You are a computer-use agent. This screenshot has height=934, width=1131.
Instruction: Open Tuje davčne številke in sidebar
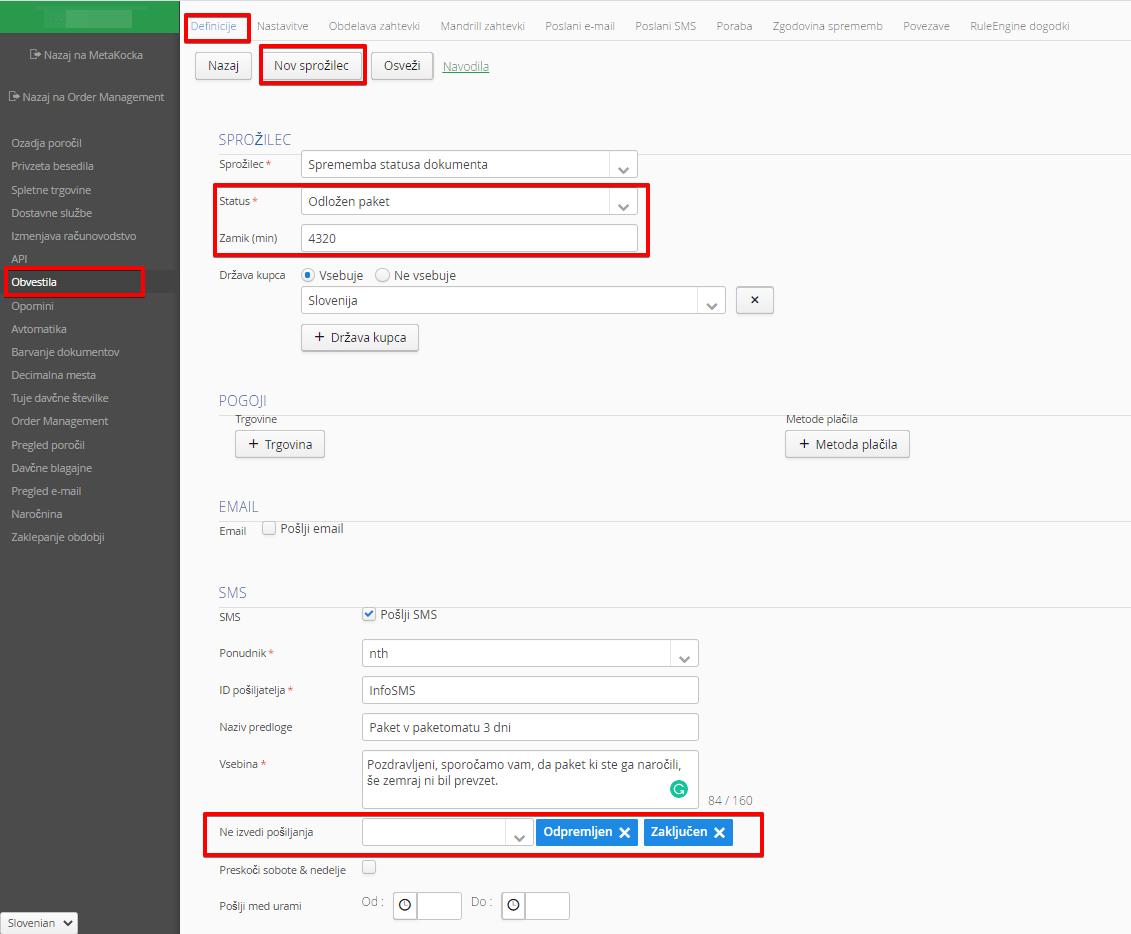(x=60, y=398)
